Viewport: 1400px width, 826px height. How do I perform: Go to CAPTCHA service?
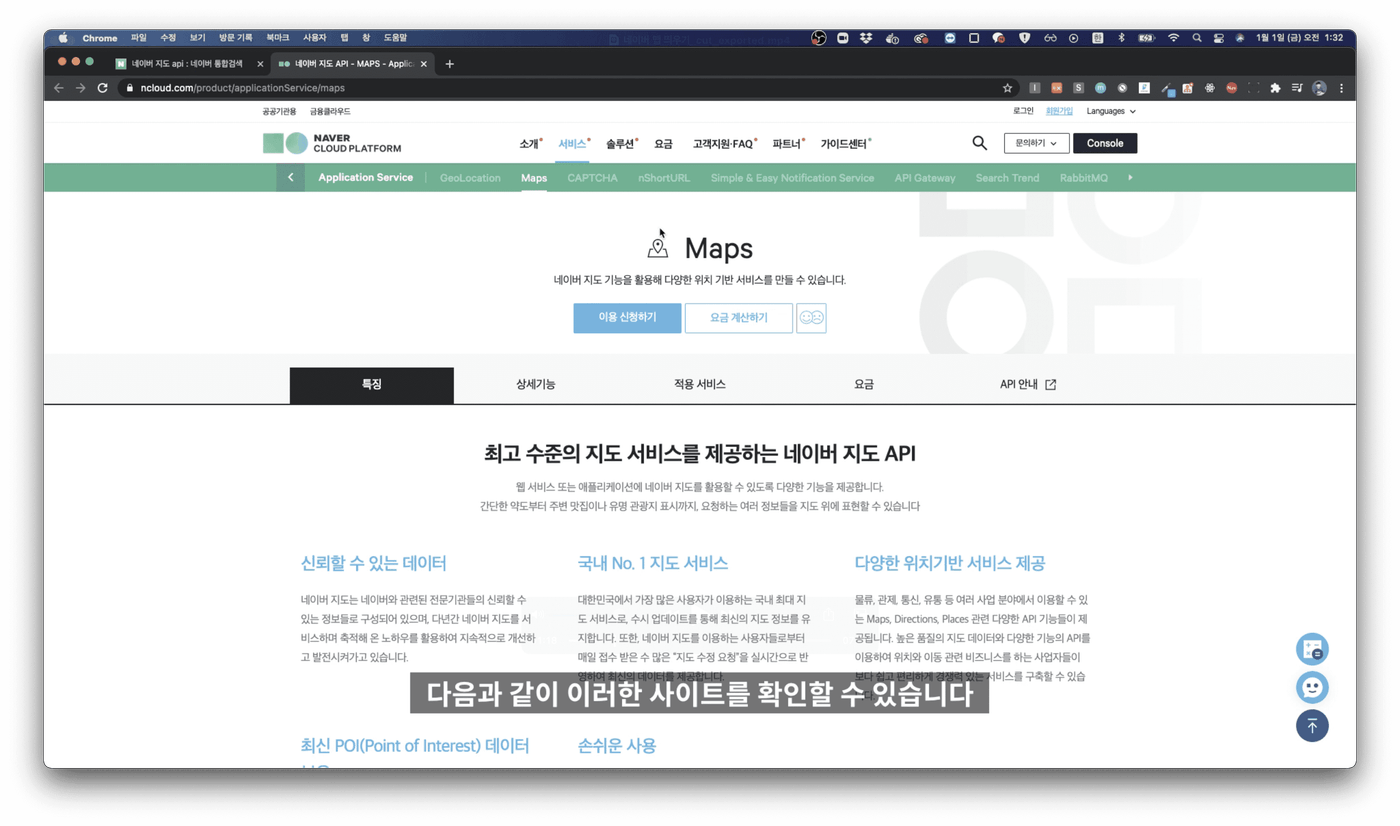click(x=592, y=178)
